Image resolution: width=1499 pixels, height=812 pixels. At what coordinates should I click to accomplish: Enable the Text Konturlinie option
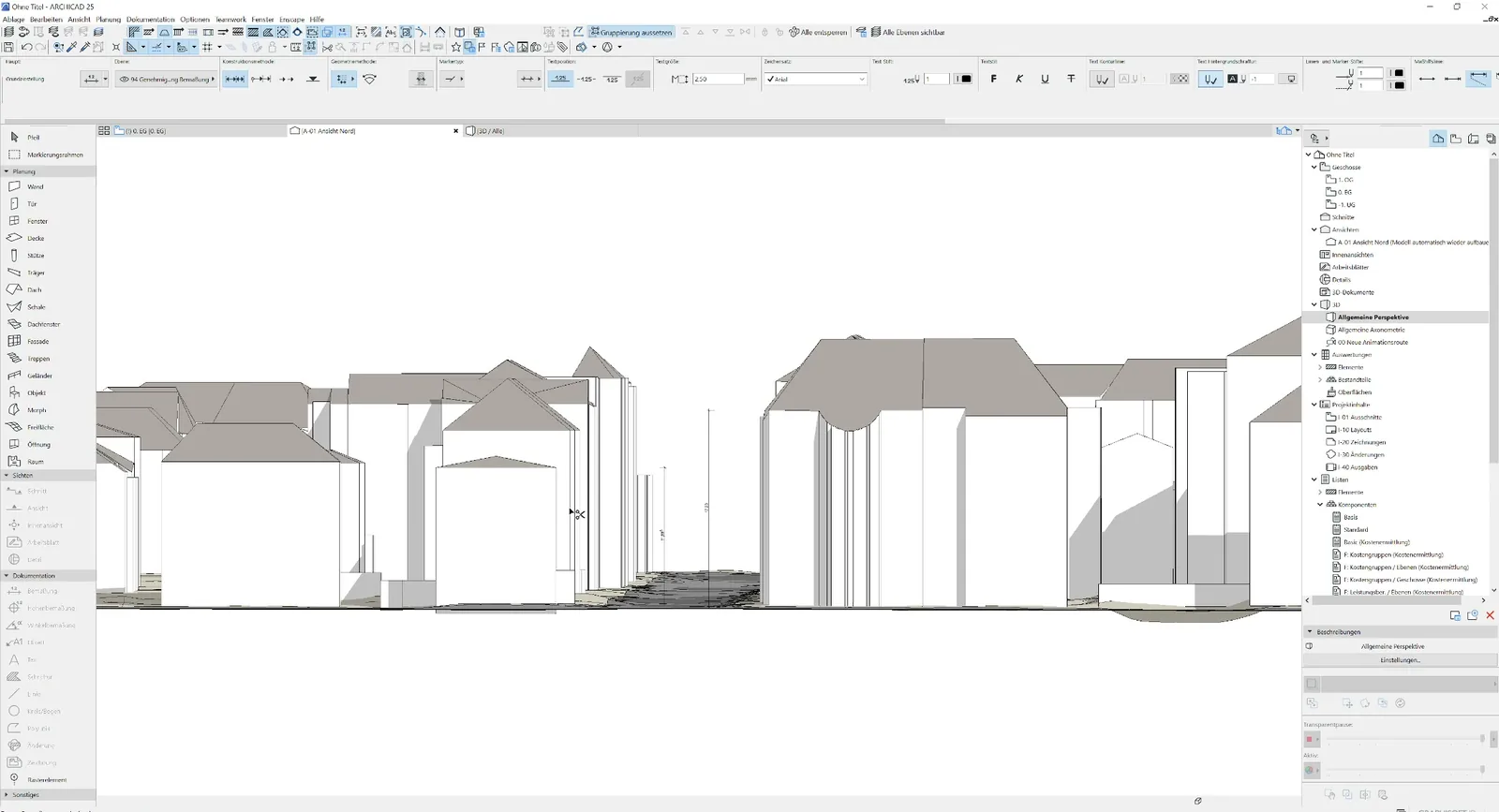pos(1102,79)
